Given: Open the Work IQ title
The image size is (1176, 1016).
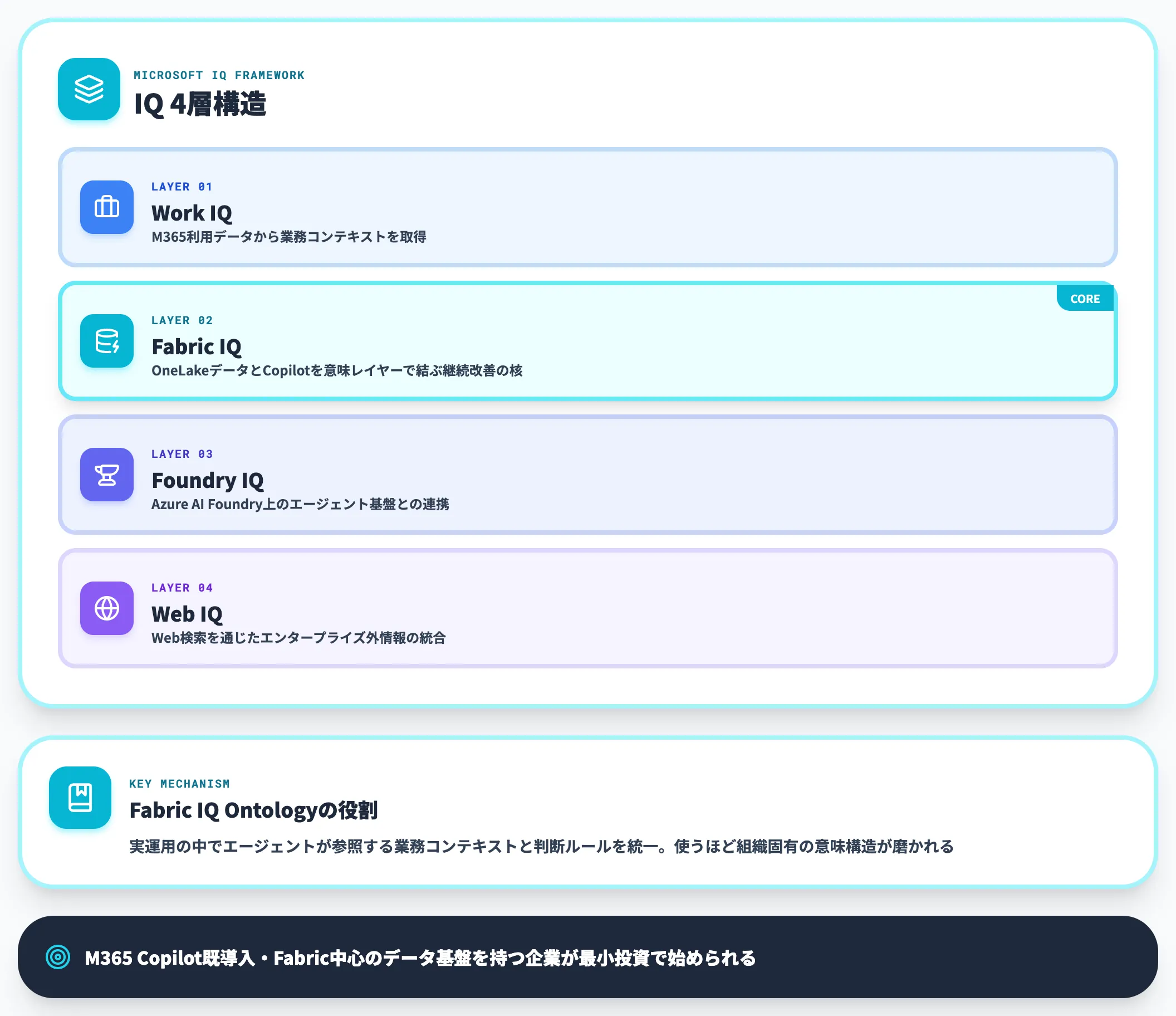Looking at the screenshot, I should click(192, 213).
